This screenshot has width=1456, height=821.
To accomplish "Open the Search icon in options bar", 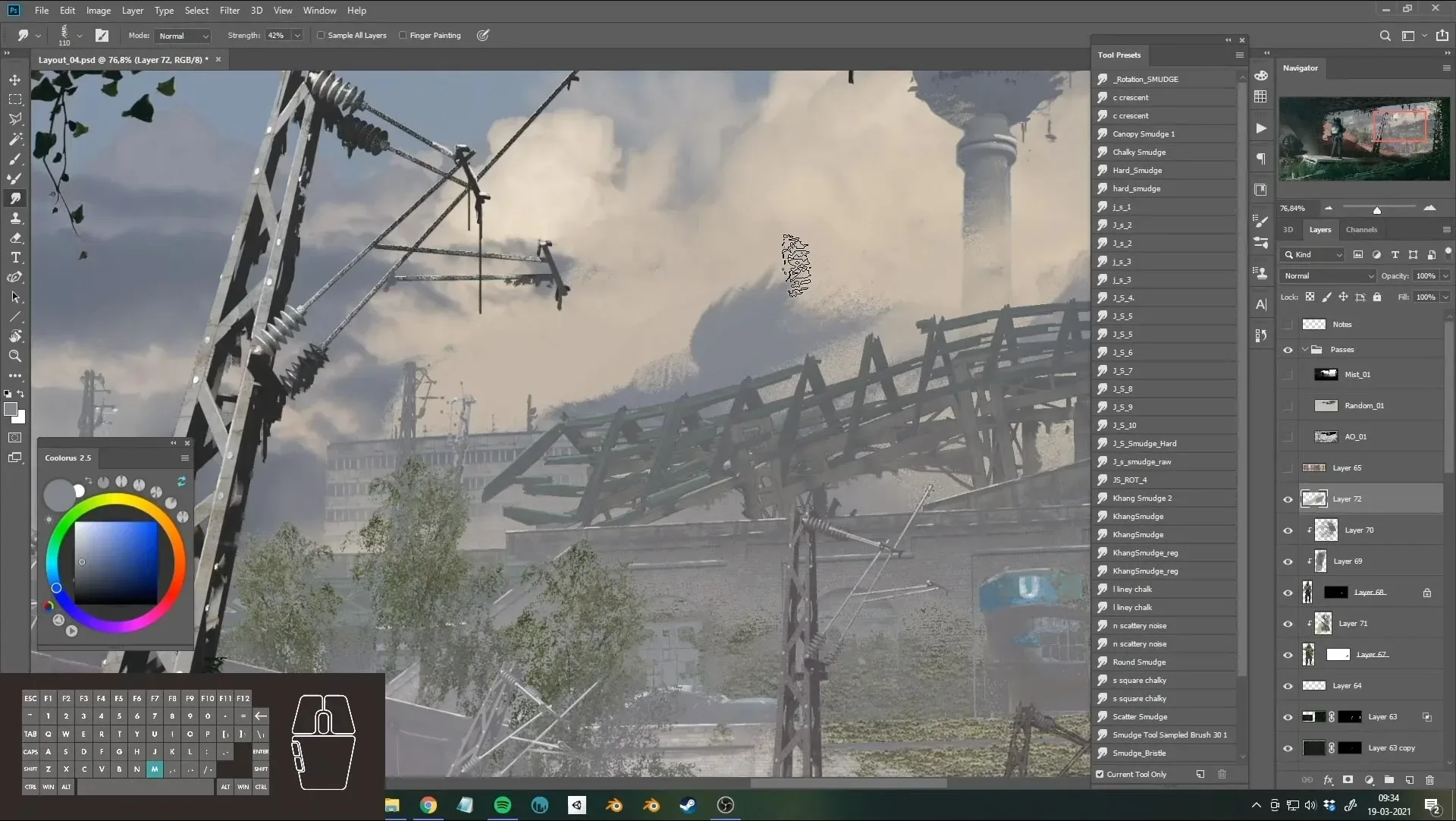I will point(1385,36).
